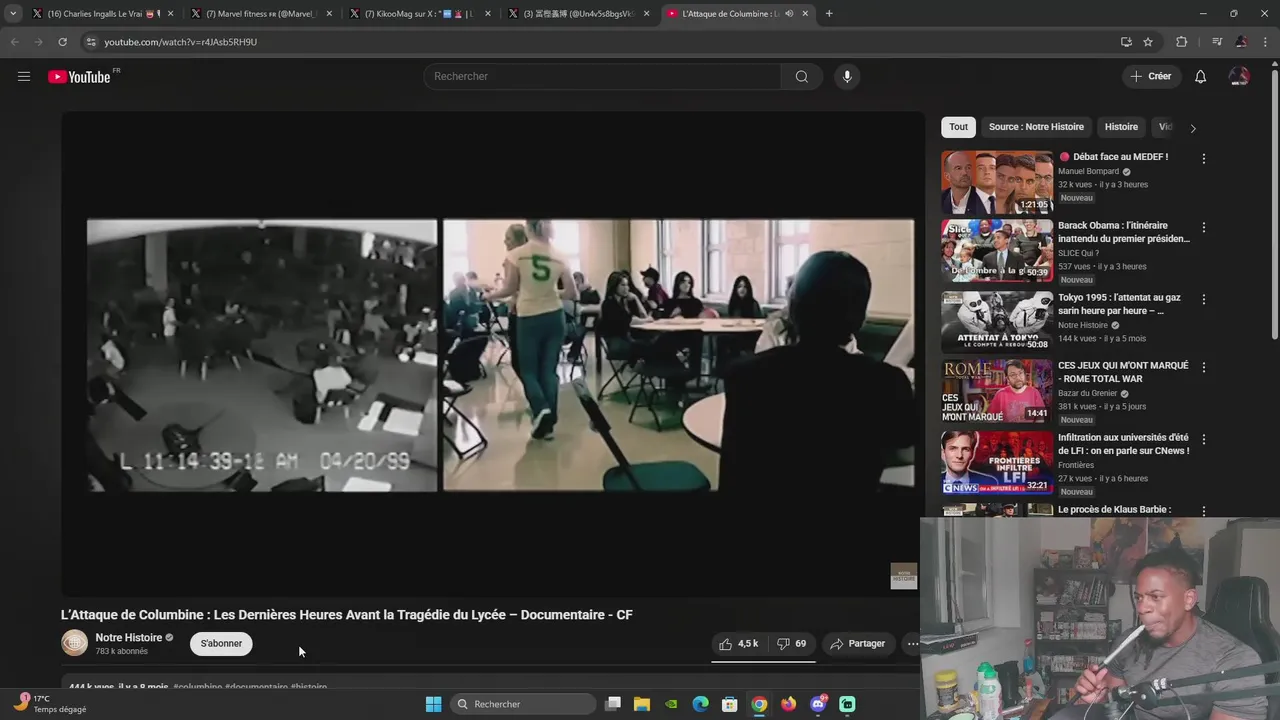Viewport: 1280px width, 720px height.
Task: Open Windows Start menu
Action: point(433,704)
